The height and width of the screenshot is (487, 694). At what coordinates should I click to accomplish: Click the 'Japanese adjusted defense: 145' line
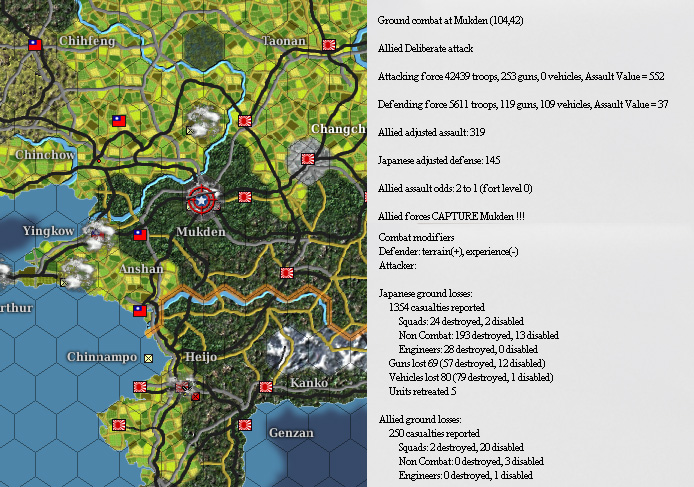click(x=439, y=160)
